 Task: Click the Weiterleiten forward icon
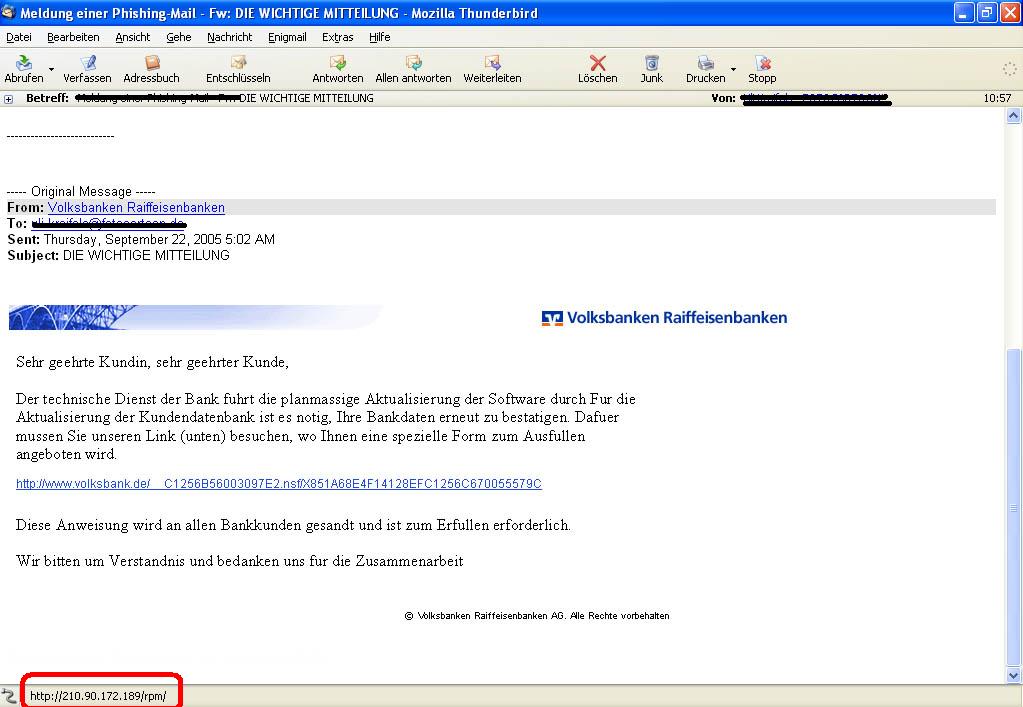point(493,63)
